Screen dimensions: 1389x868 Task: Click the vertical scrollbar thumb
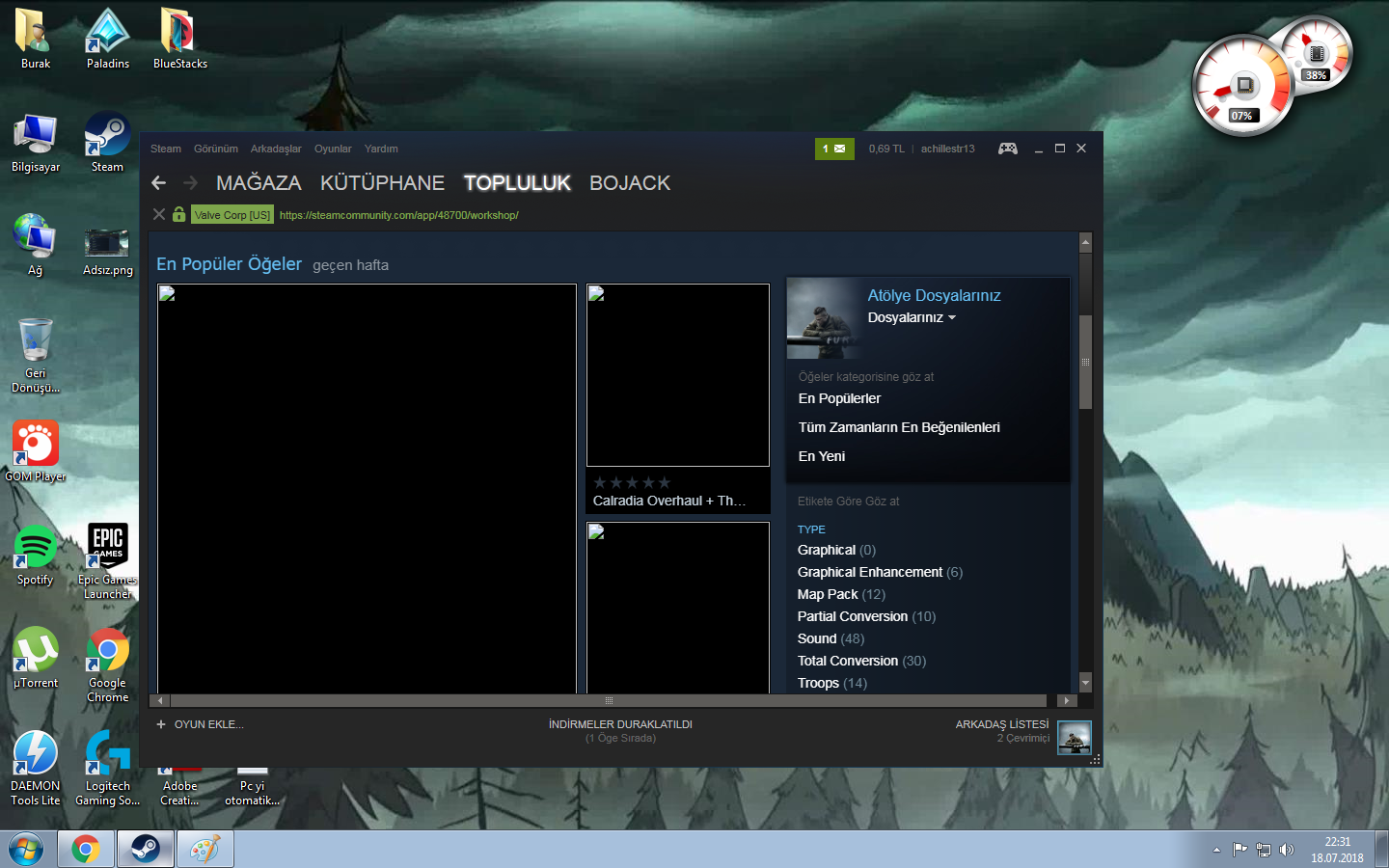[x=1085, y=362]
